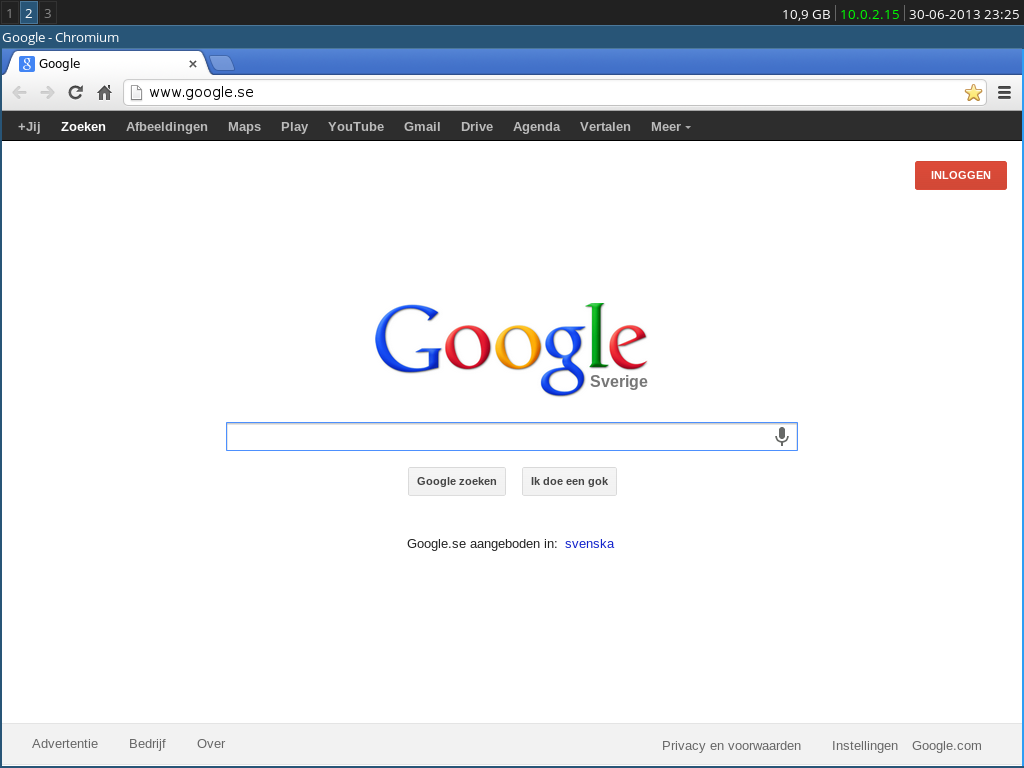Click the 10,9 GB disk indicator
Screen dimensions: 1024x768
pyautogui.click(x=806, y=14)
